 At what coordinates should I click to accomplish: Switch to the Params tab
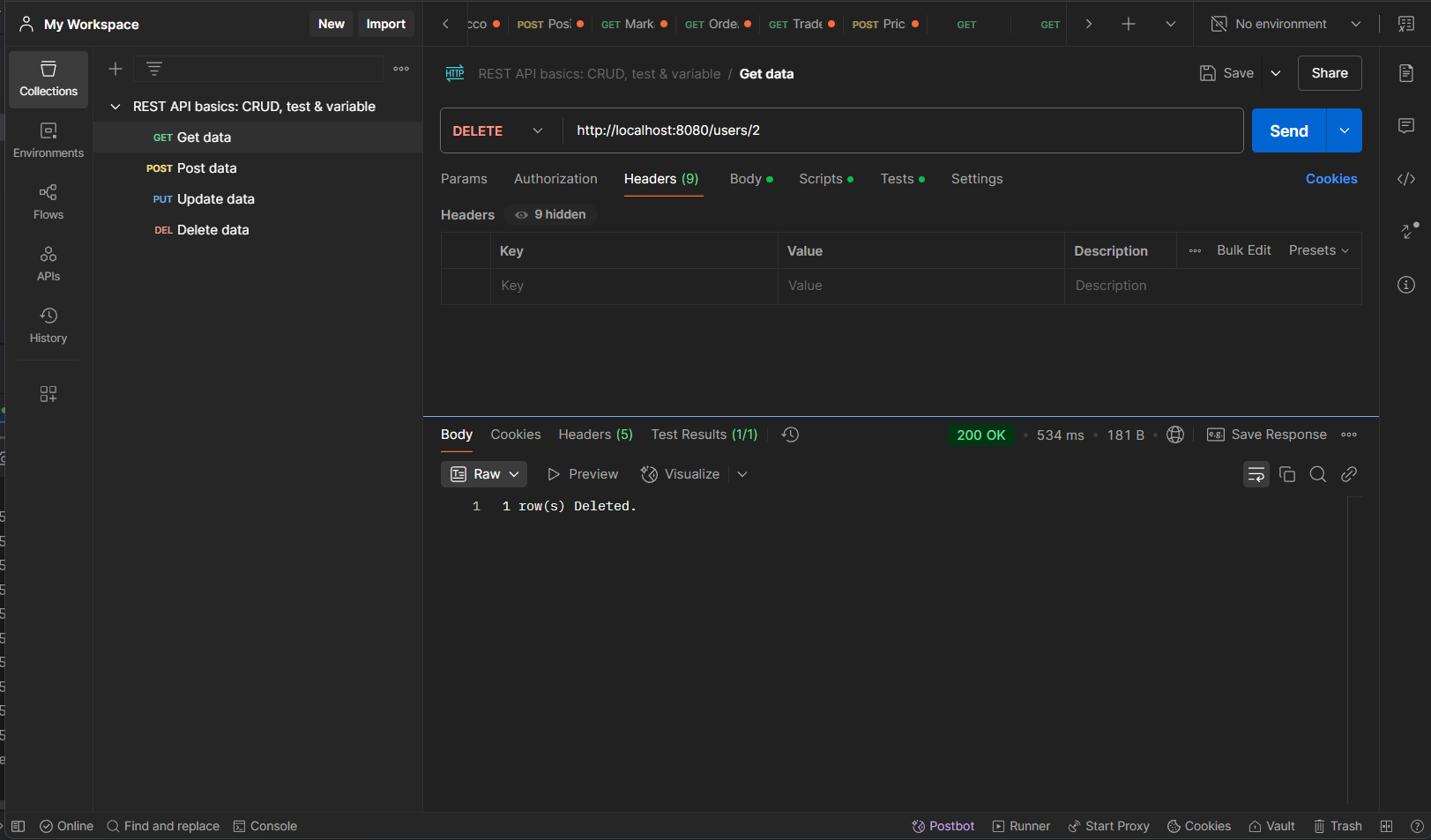pyautogui.click(x=464, y=179)
